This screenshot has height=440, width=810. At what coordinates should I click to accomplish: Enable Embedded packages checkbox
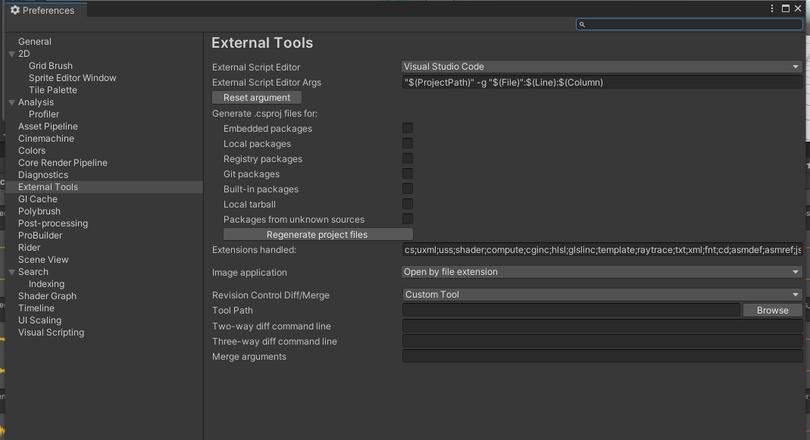coord(408,128)
